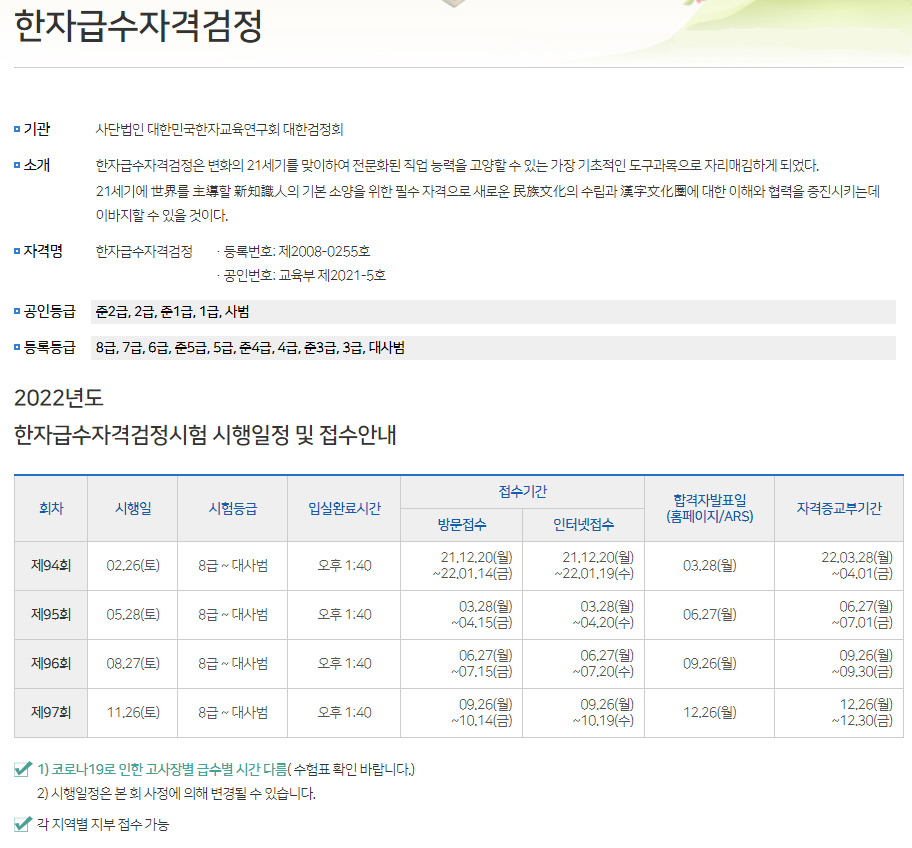Select the 등록등급 label
This screenshot has height=848, width=912.
point(49,348)
